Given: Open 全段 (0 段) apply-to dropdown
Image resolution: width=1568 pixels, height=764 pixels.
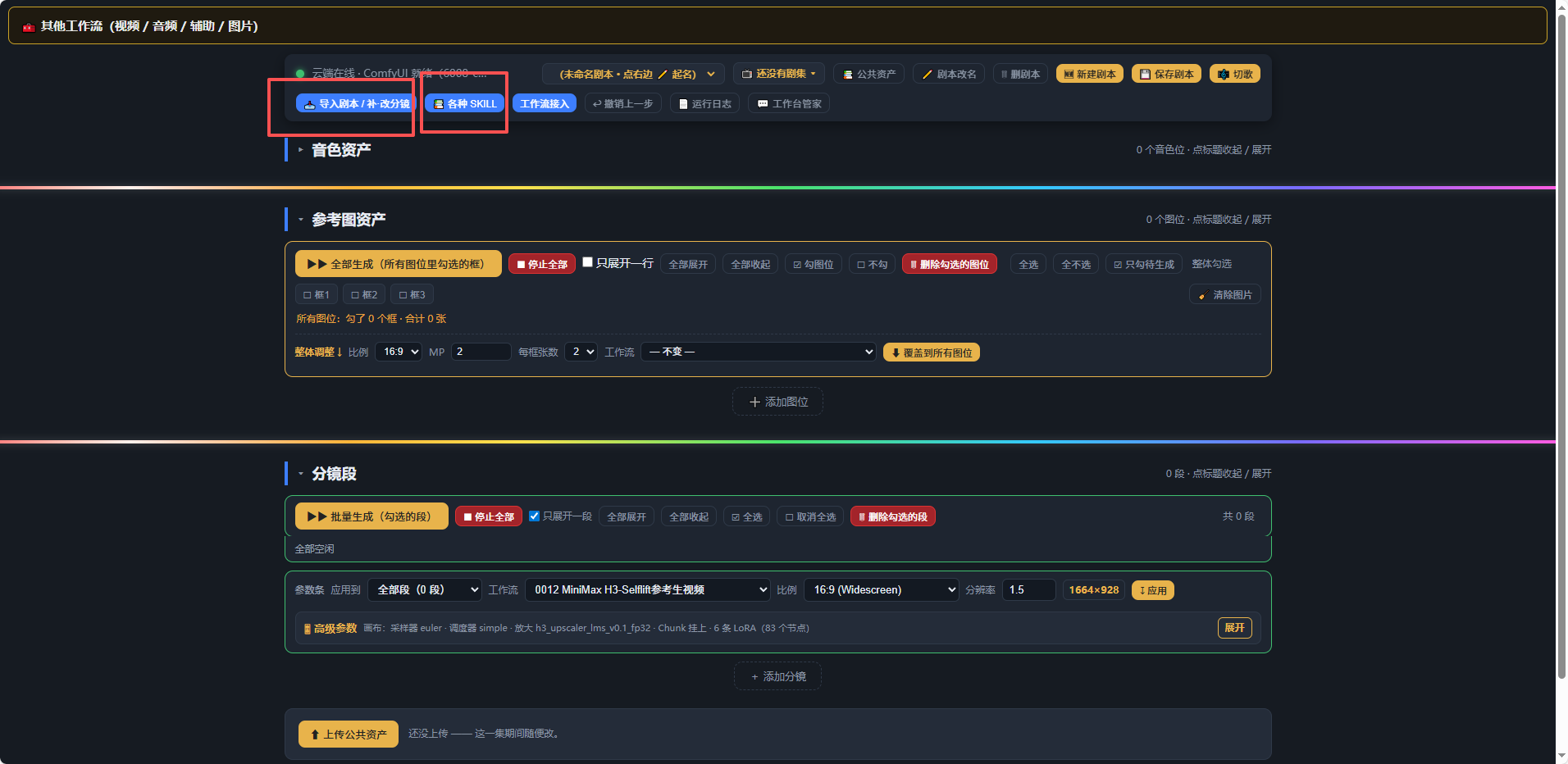Looking at the screenshot, I should pos(425,589).
